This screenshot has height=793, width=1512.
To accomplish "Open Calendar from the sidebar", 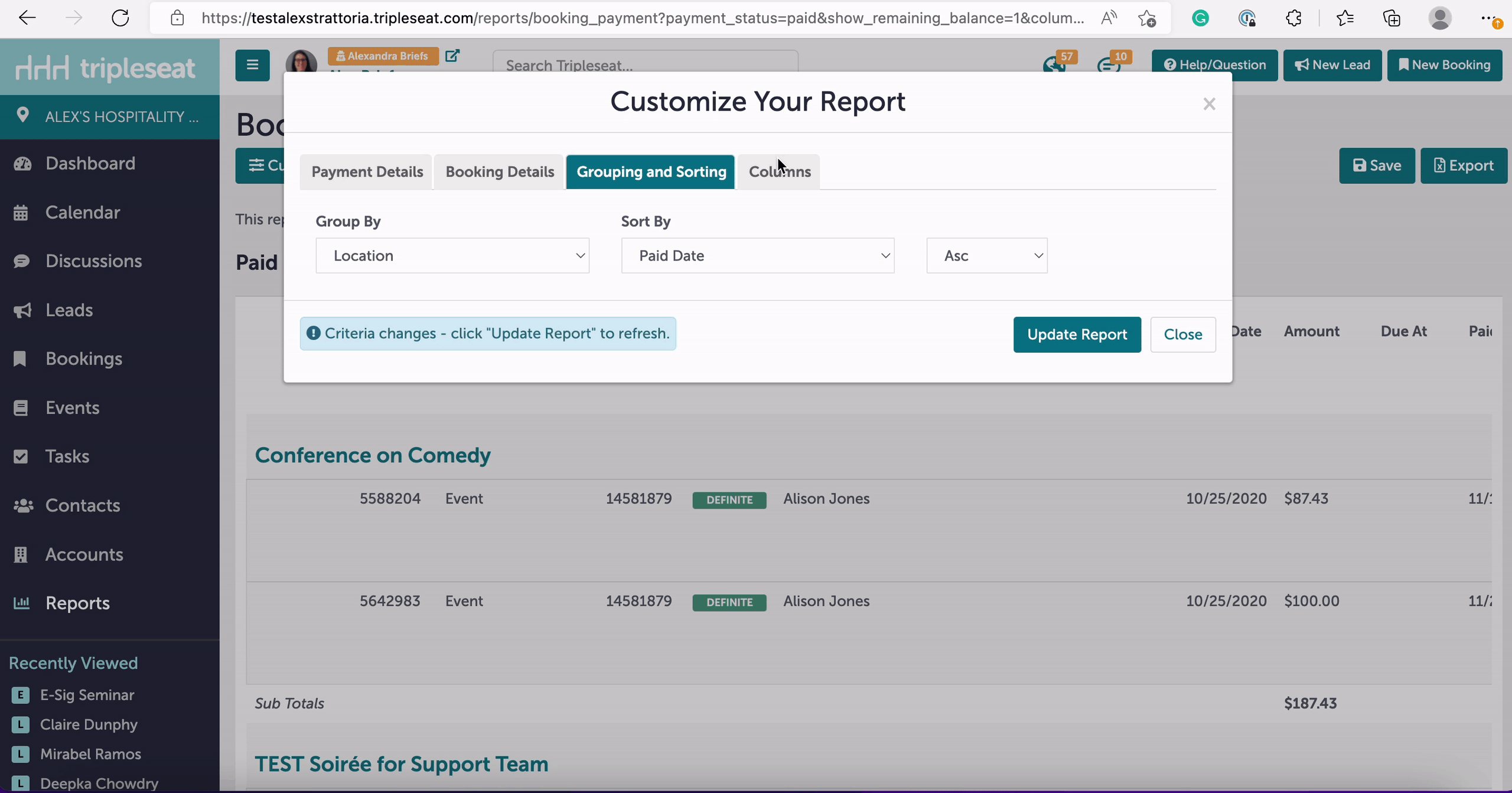I will pyautogui.click(x=83, y=212).
